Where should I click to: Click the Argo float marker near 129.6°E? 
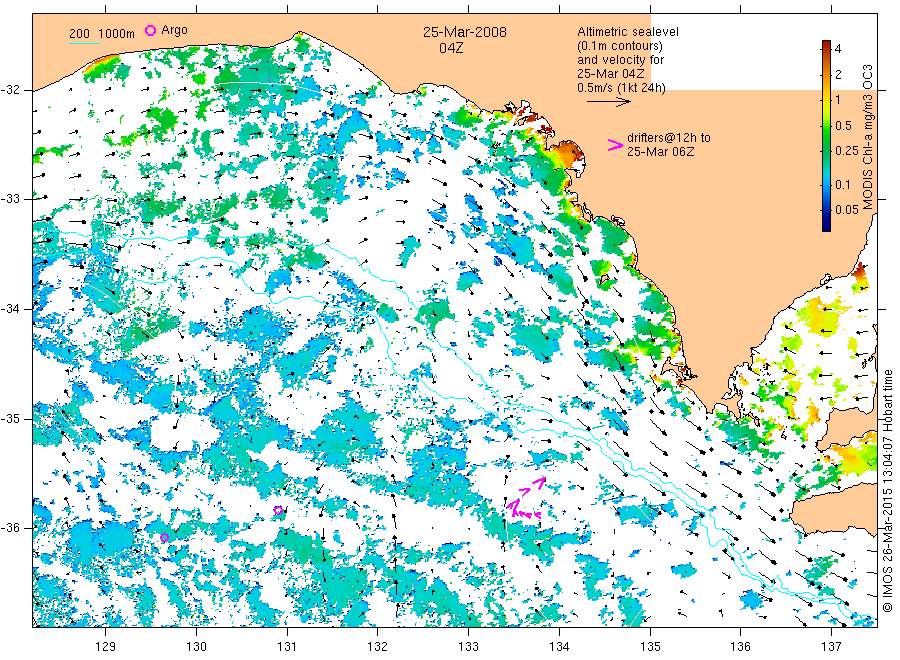click(165, 538)
